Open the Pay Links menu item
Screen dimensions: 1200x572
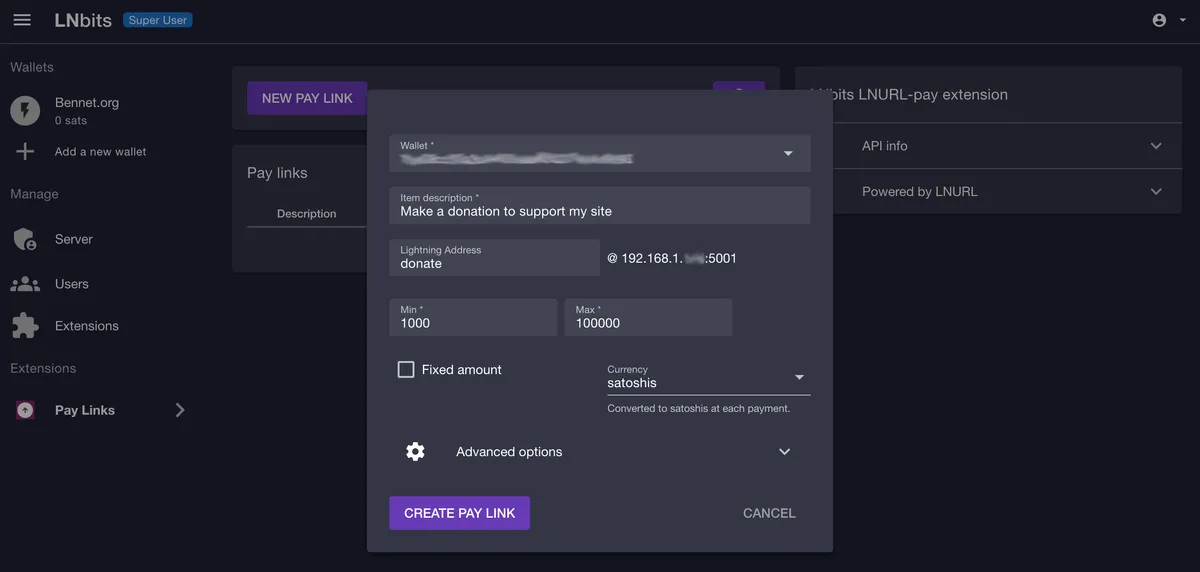(85, 410)
